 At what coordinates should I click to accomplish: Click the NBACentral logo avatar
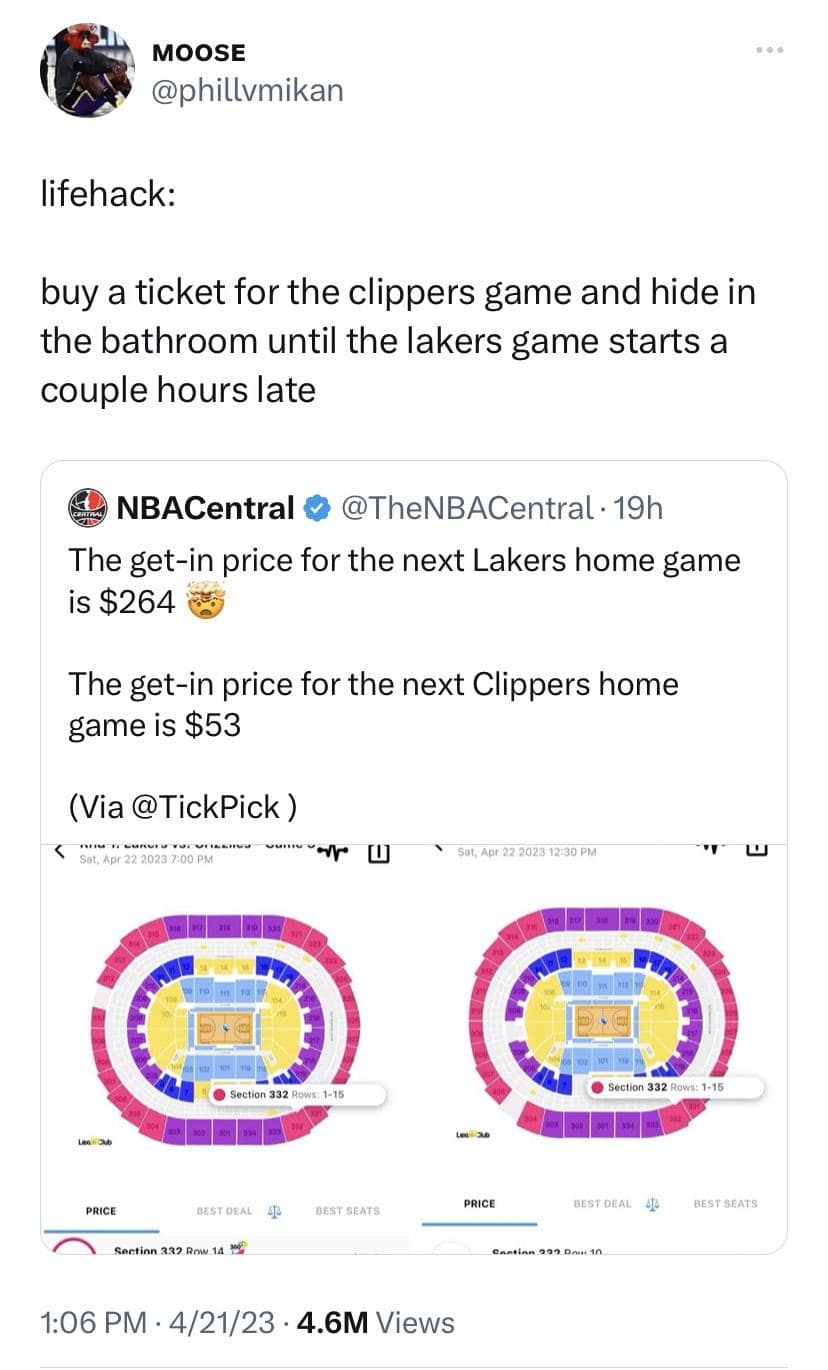[x=88, y=508]
